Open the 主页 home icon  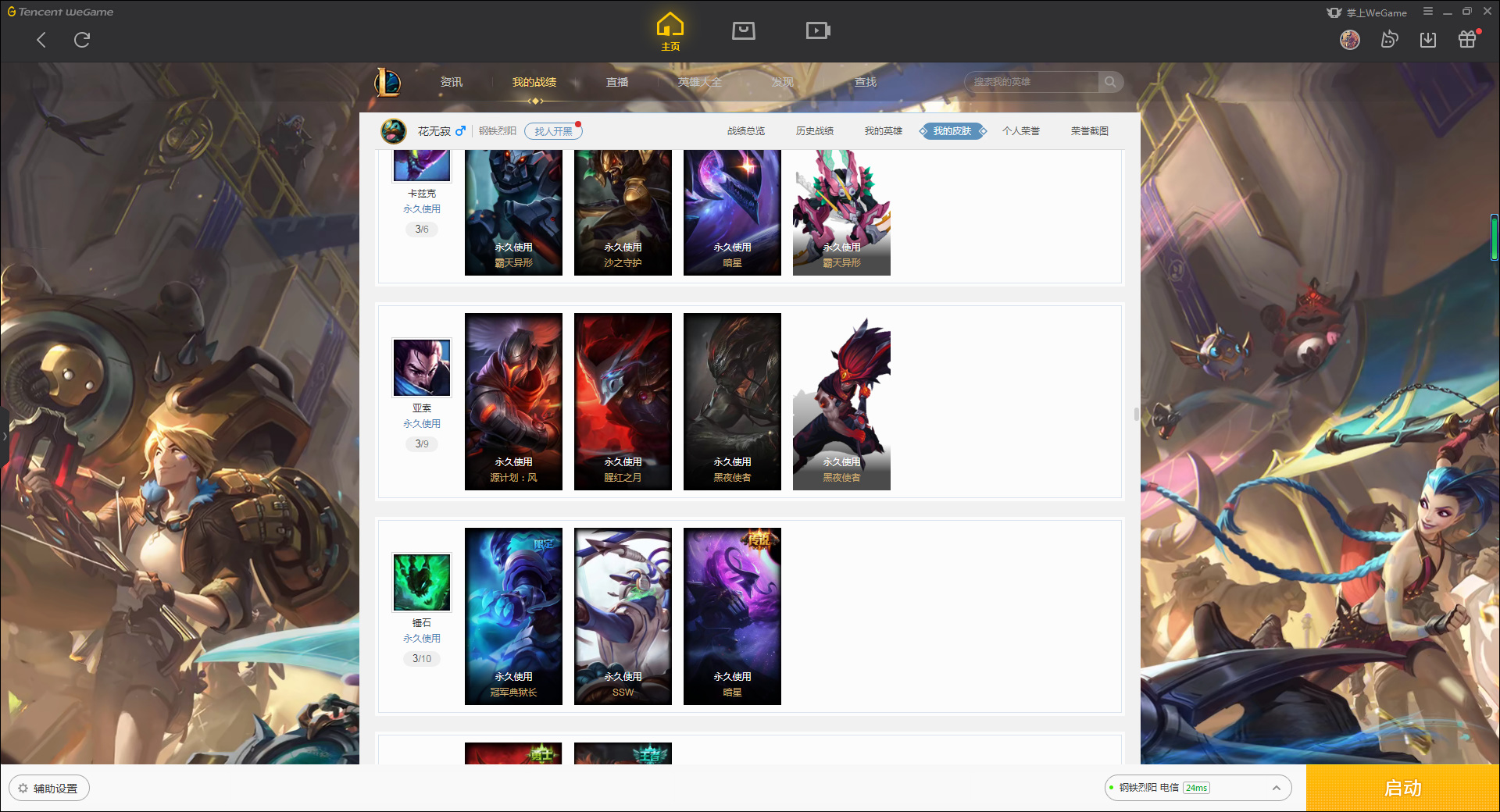click(x=670, y=31)
